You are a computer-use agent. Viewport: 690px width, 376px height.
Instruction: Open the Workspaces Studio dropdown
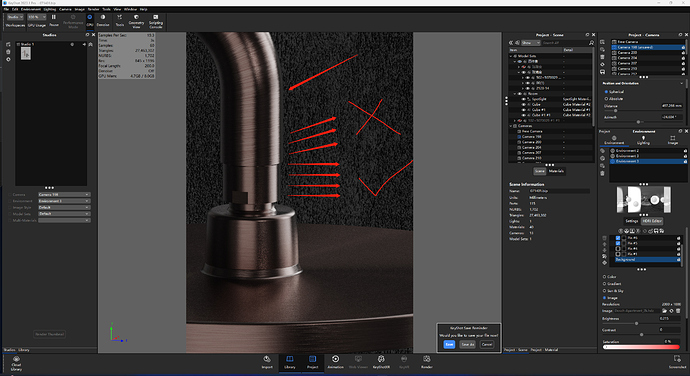[15, 17]
